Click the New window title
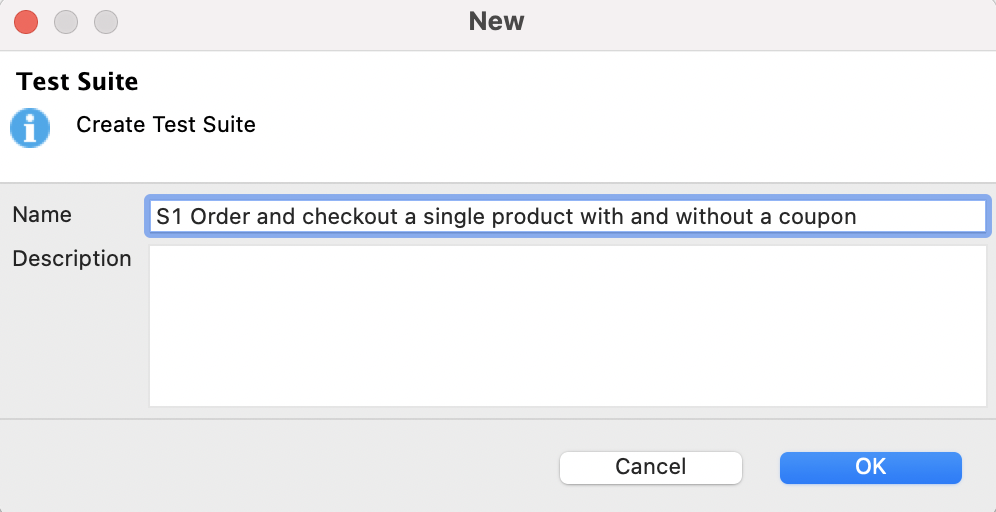The width and height of the screenshot is (996, 512). (496, 21)
